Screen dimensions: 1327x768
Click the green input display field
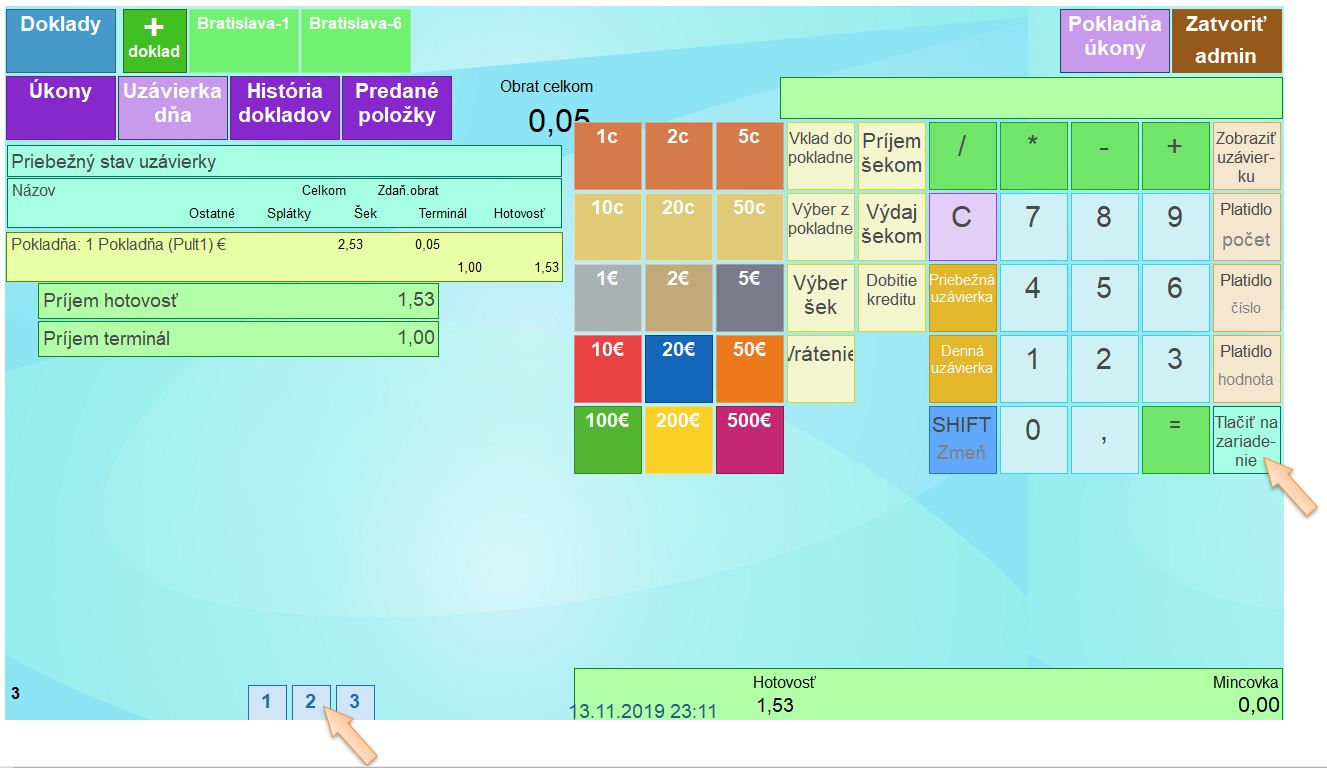pos(1030,98)
